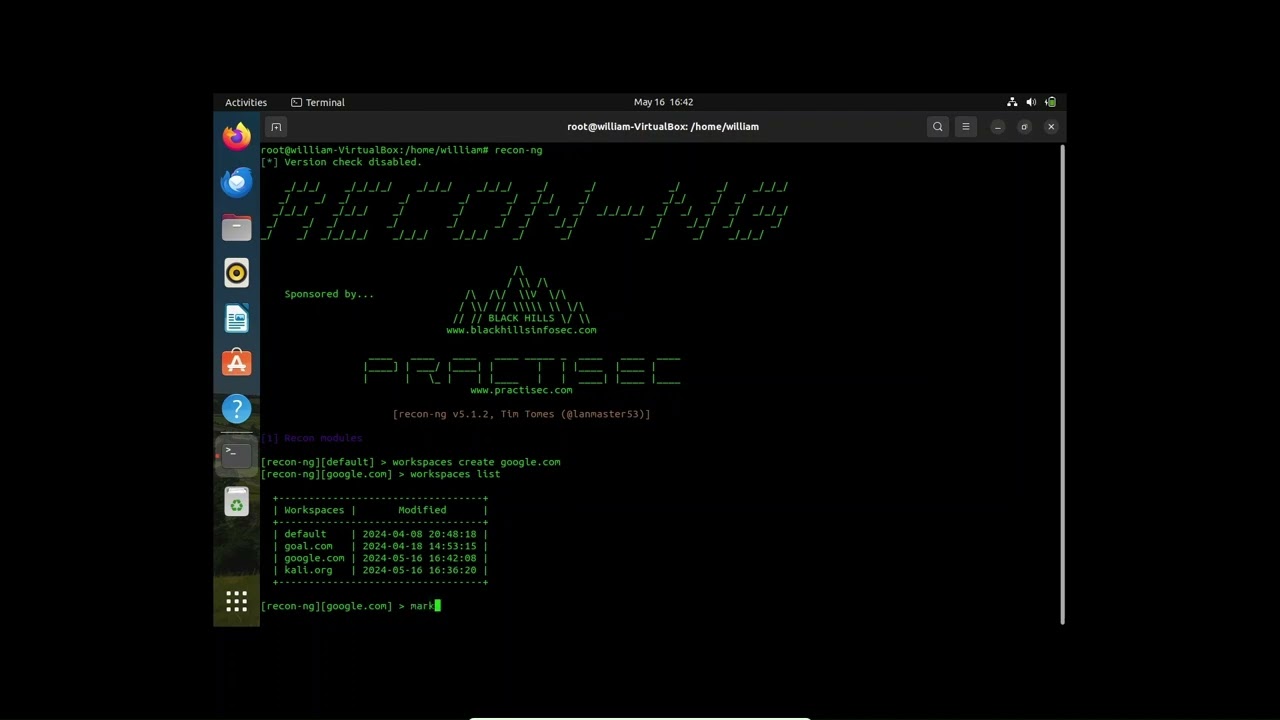This screenshot has height=720, width=1280.
Task: Select the 'goal.com' workspace row
Action: pyautogui.click(x=380, y=546)
